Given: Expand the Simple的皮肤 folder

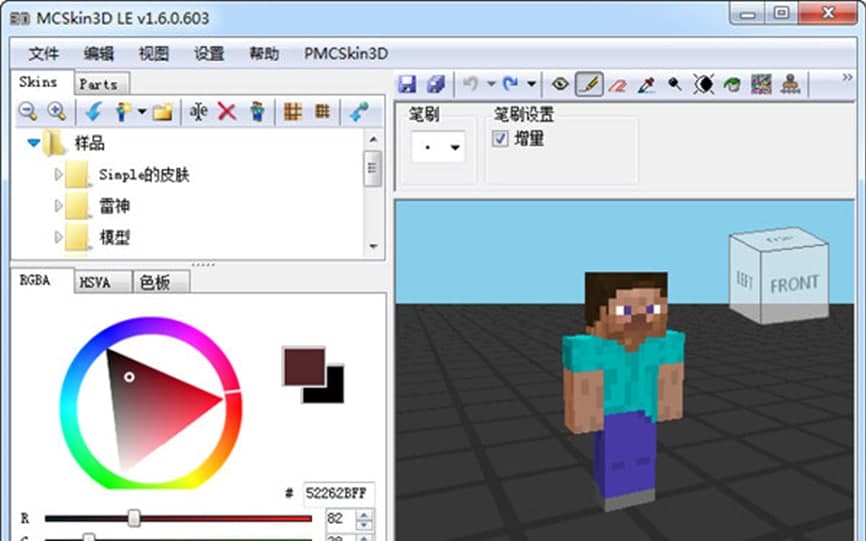Looking at the screenshot, I should 58,174.
